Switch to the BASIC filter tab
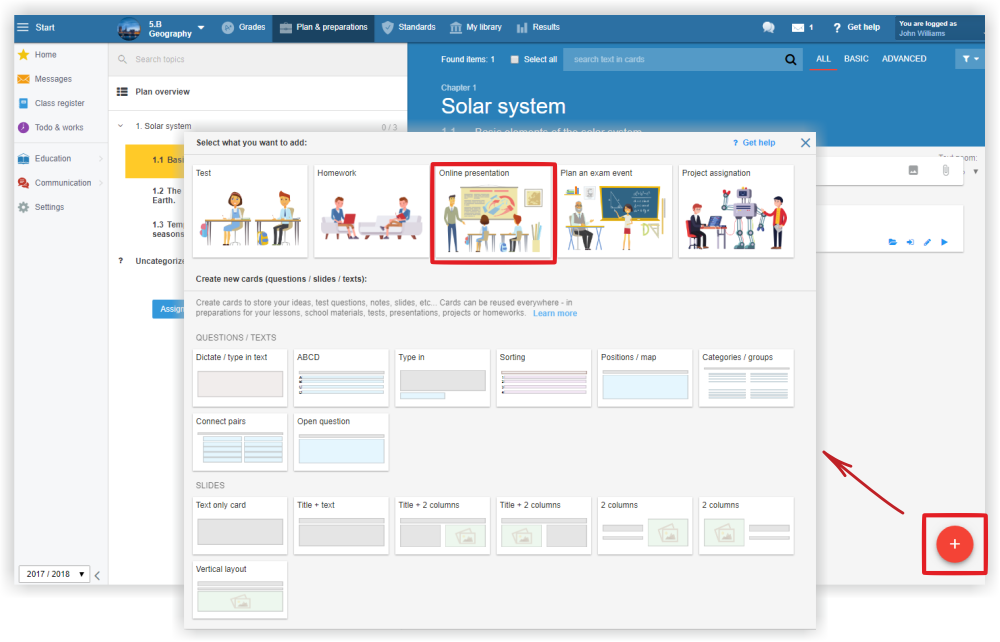The image size is (1000, 642). pyautogui.click(x=856, y=59)
